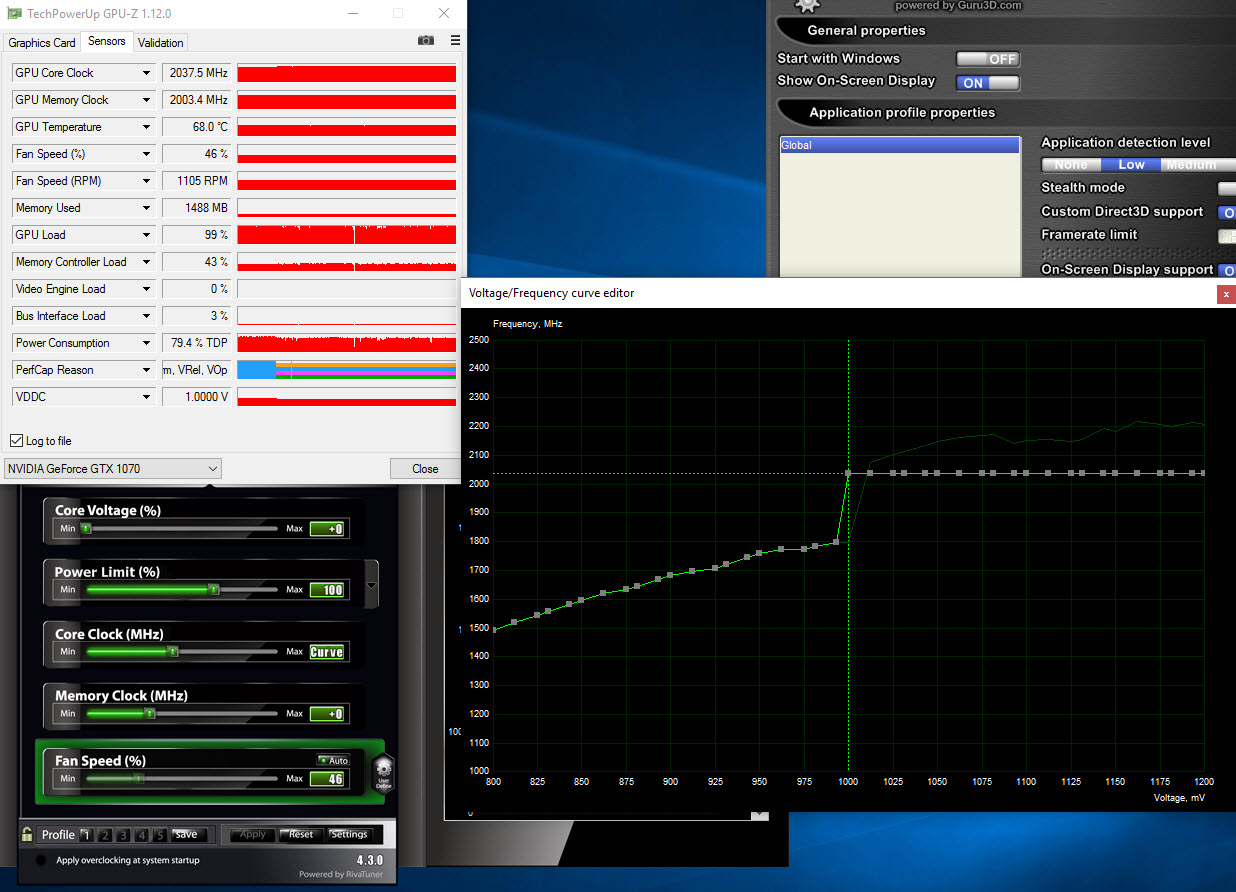The height and width of the screenshot is (892, 1236).
Task: Set detection level to Low
Action: (x=1131, y=165)
